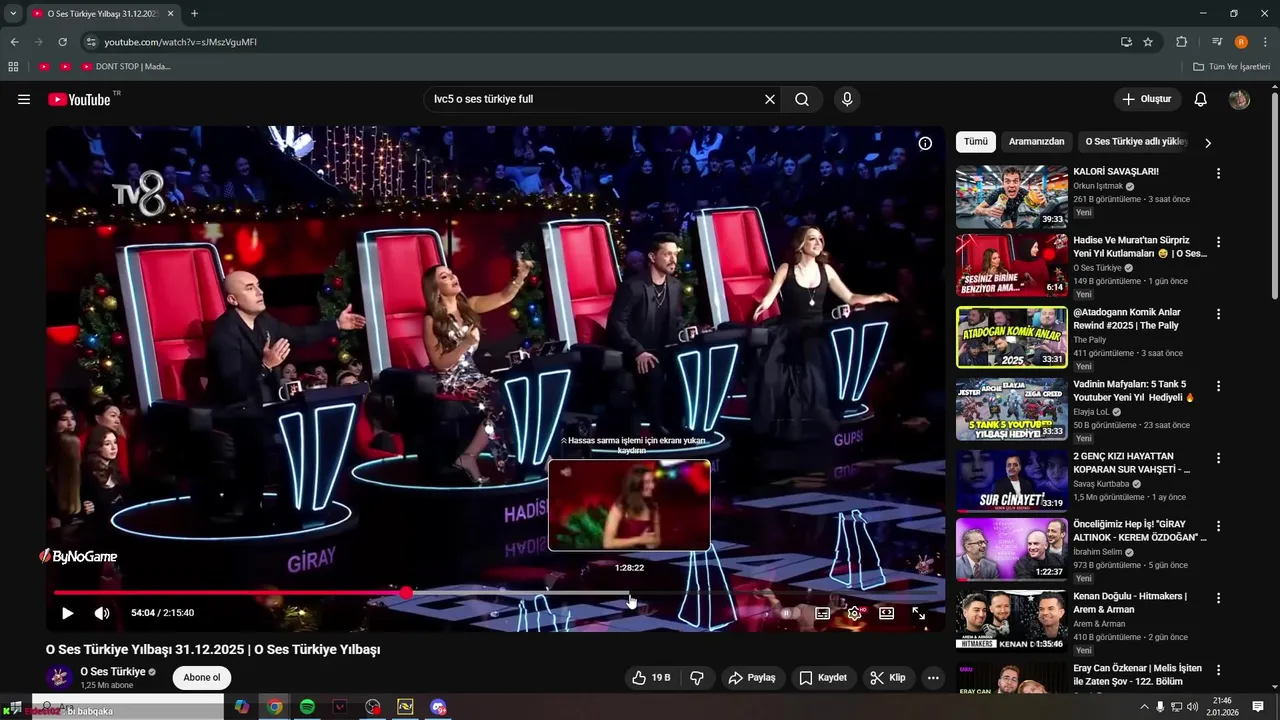Open Kenan Doğulu Hitmakers video title
1280x720 pixels.
point(1130,603)
